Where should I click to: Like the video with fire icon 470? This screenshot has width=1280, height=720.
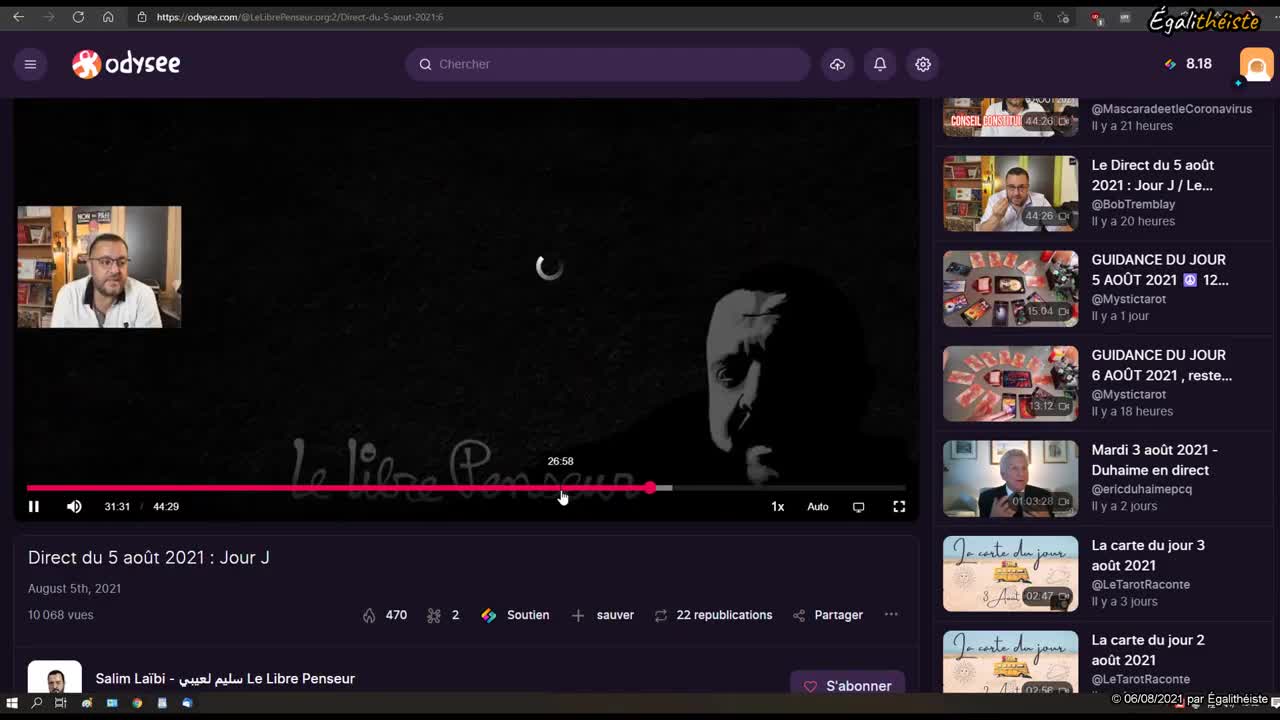pos(385,615)
